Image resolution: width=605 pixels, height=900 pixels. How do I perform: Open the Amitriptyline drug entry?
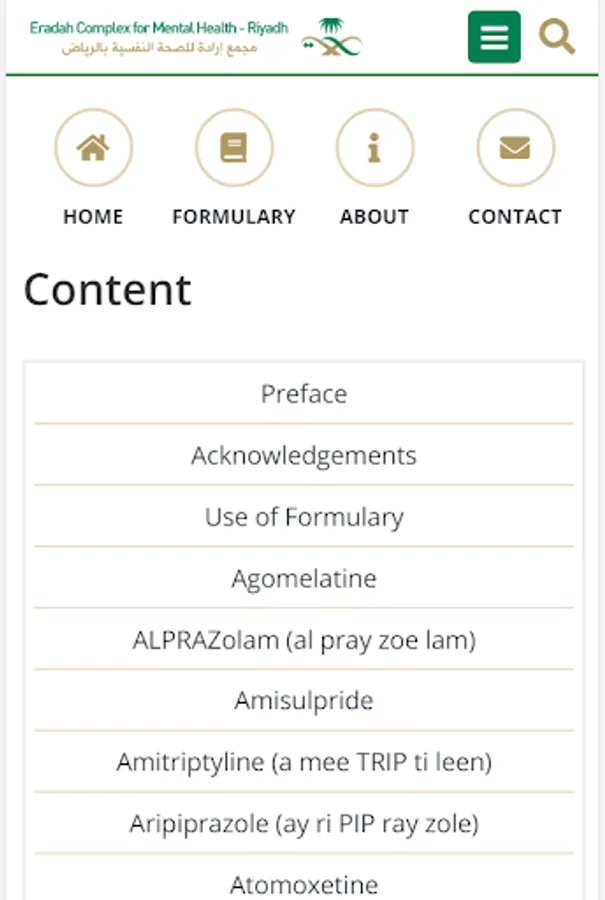tap(304, 763)
